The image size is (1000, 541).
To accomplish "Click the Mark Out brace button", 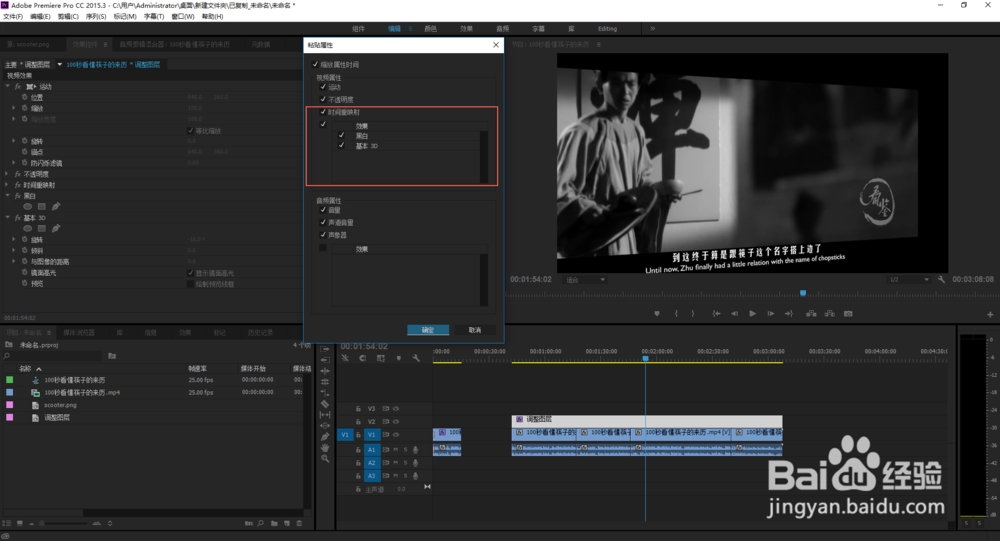I will pos(693,313).
